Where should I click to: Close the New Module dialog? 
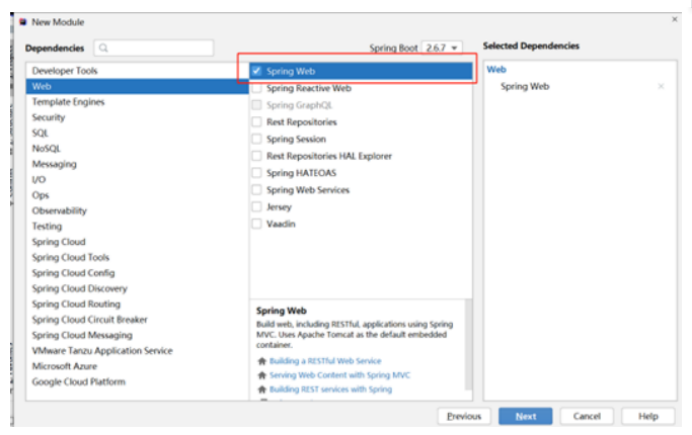pos(674,19)
